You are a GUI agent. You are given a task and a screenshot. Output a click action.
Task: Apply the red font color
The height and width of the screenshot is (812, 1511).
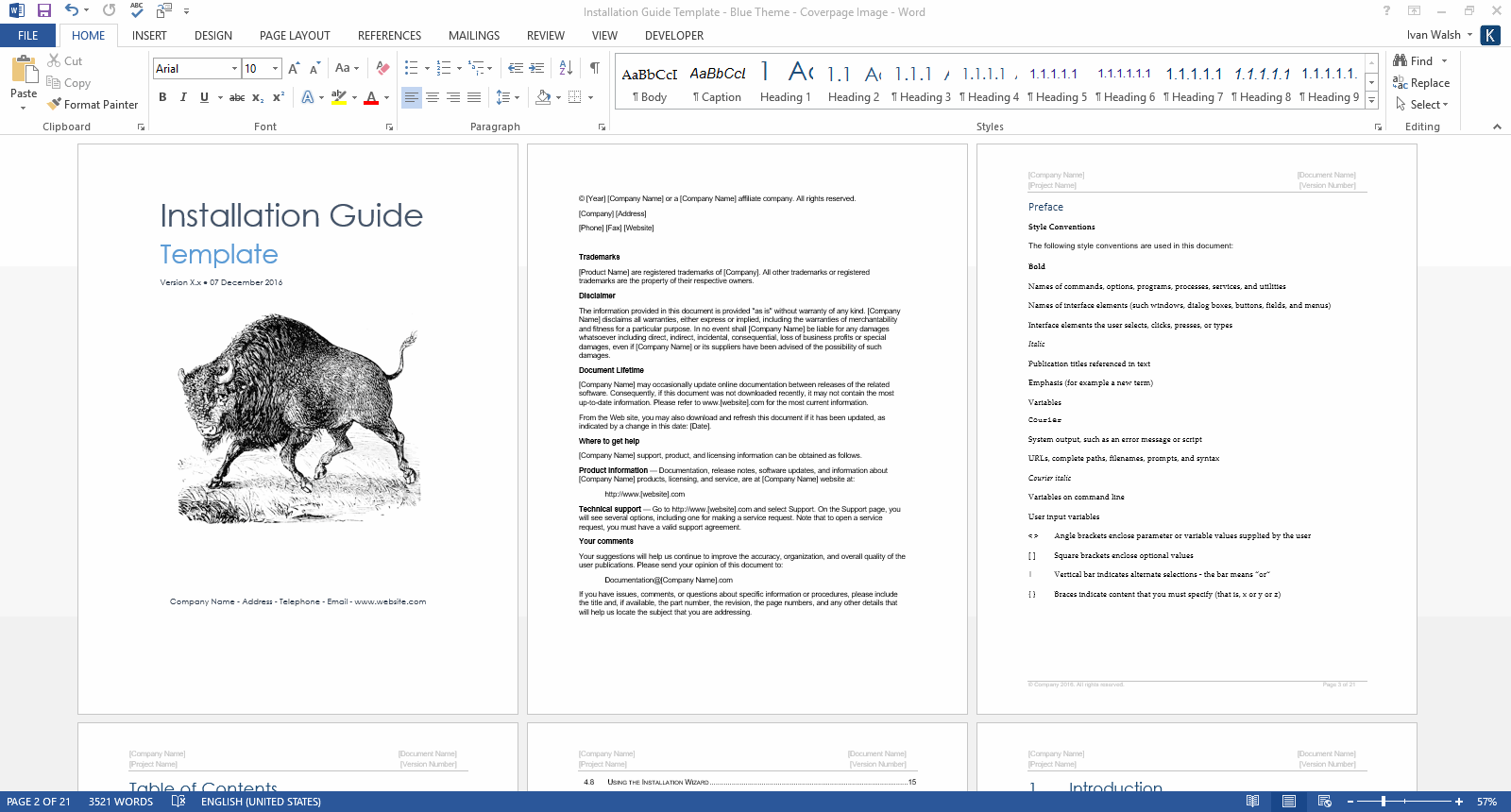[371, 97]
